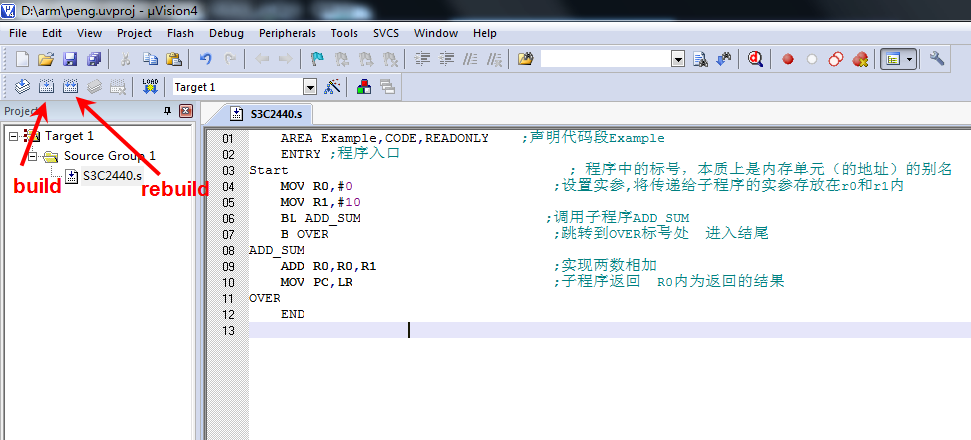This screenshot has width=971, height=440.
Task: Save all files with multi-disk icon
Action: pos(94,59)
